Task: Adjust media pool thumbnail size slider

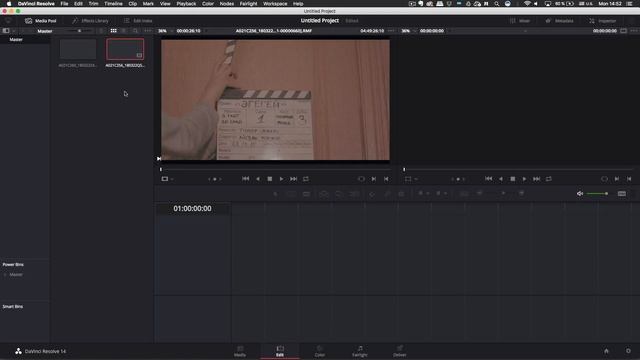Action: (80, 31)
